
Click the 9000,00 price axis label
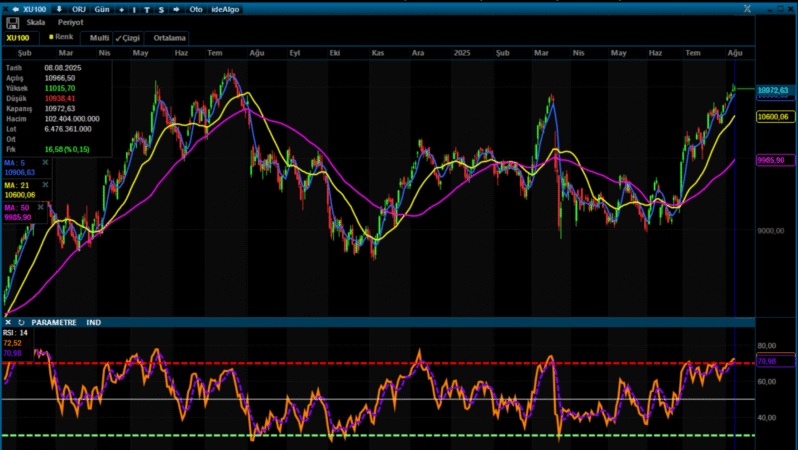point(771,231)
